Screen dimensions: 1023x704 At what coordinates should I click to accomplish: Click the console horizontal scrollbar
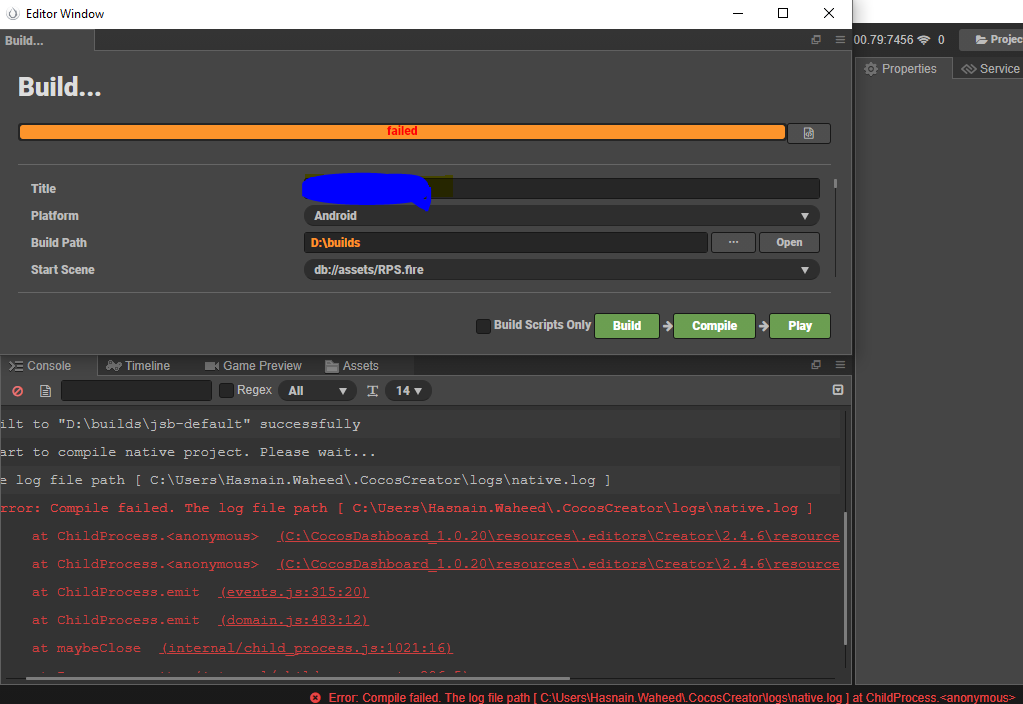298,679
